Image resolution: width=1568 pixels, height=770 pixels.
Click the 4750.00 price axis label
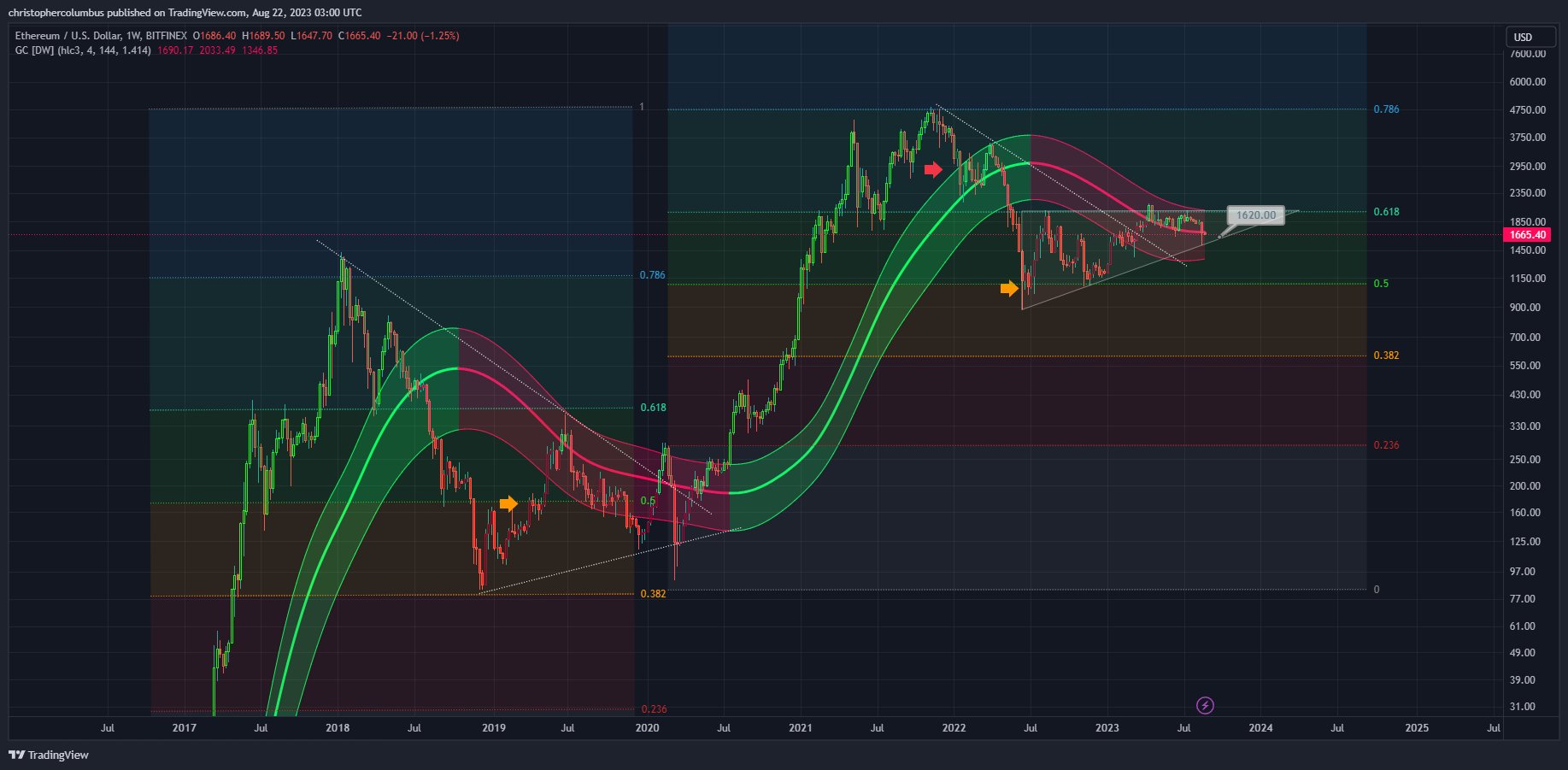(1528, 109)
